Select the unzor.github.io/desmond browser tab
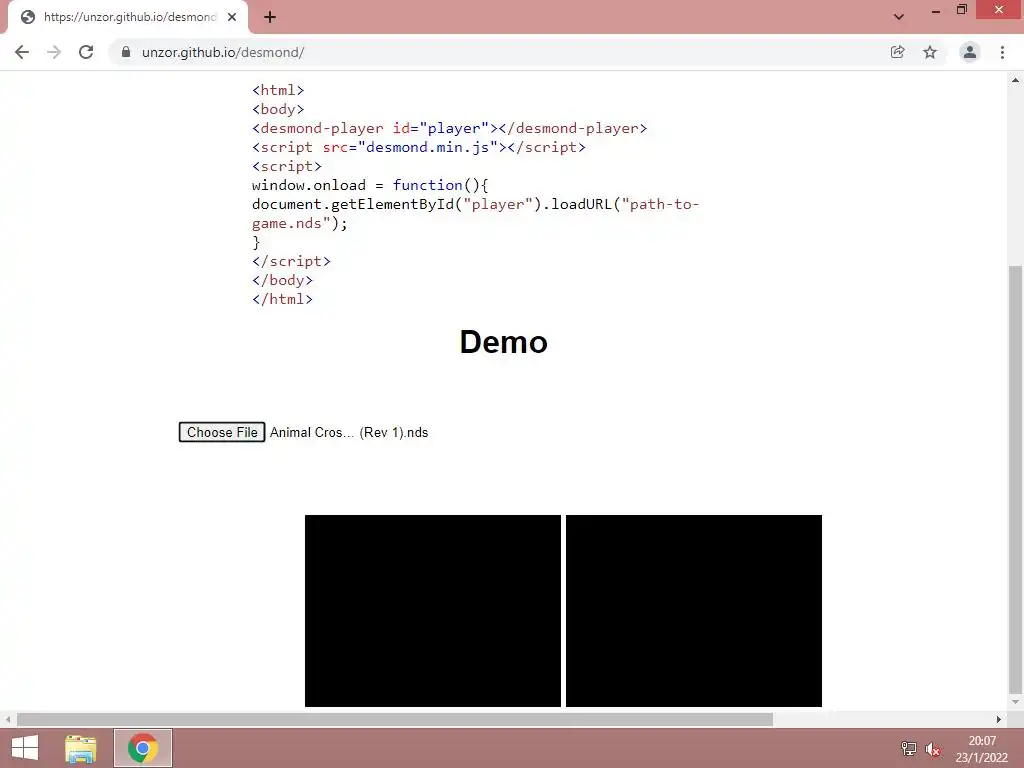 [127, 17]
